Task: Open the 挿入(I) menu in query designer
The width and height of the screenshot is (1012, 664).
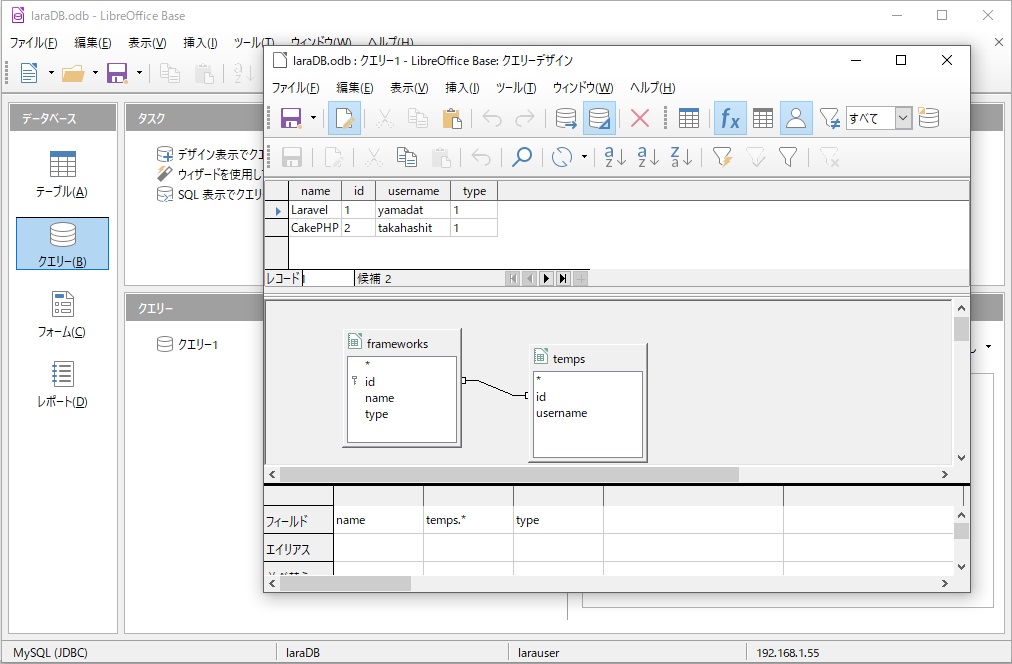Action: [x=462, y=87]
